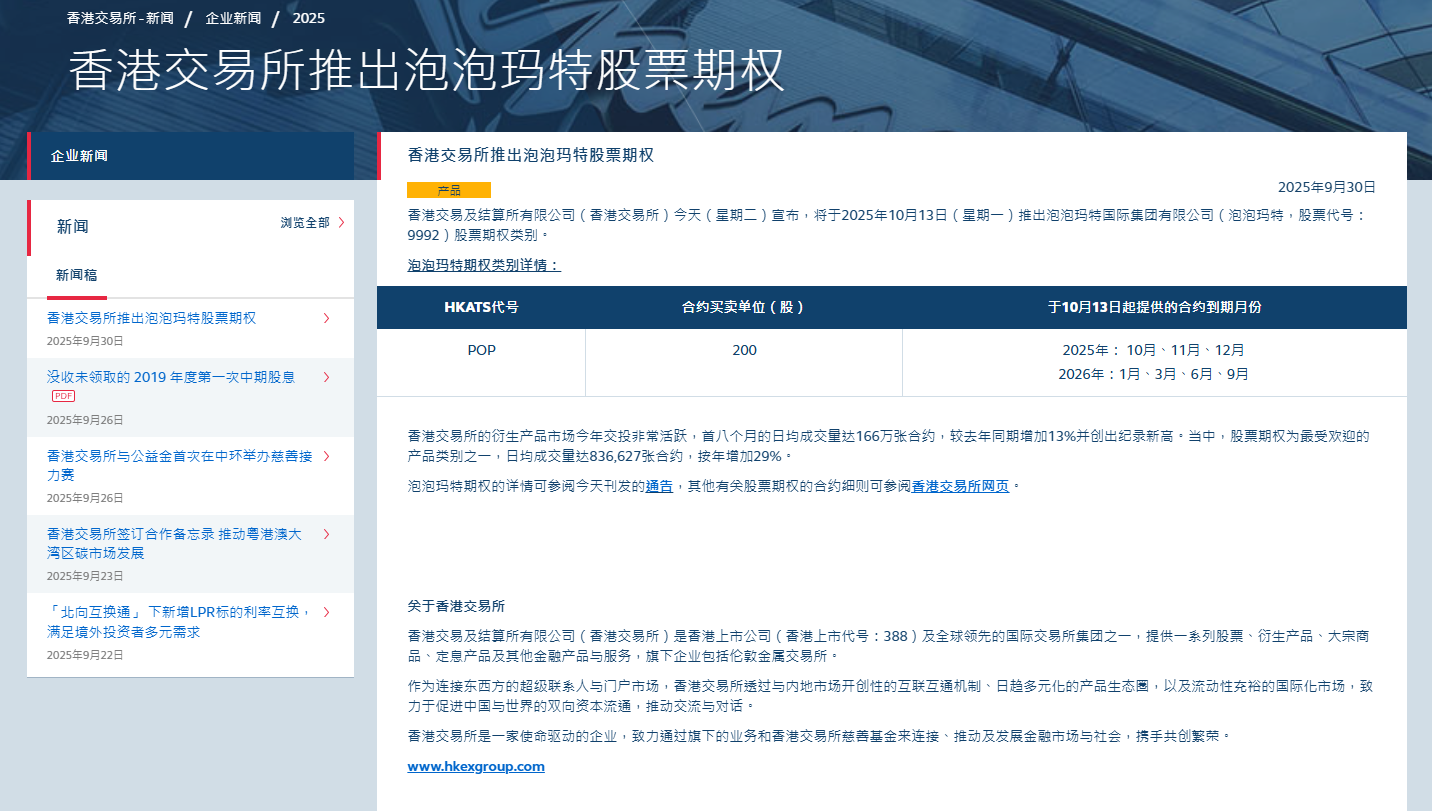Select the 新闻稿 tab
The height and width of the screenshot is (811, 1432).
click(76, 276)
